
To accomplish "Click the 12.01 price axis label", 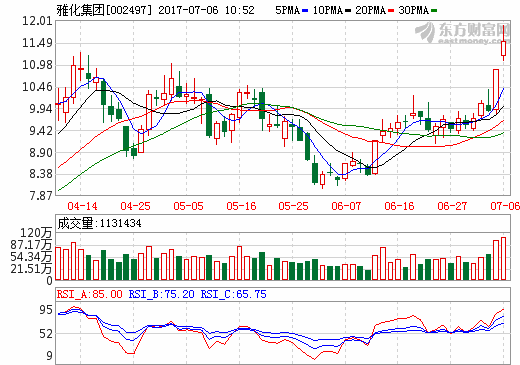I will click(x=38, y=21).
